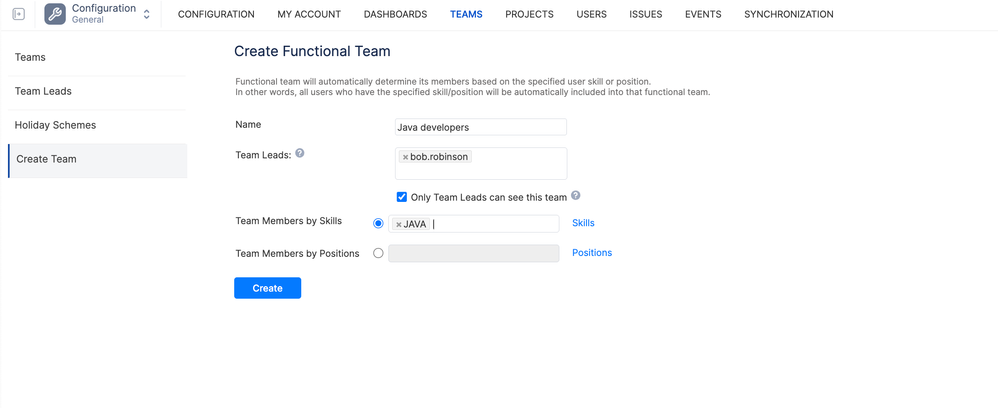Toggle Only Team Leads can see this team

(402, 197)
